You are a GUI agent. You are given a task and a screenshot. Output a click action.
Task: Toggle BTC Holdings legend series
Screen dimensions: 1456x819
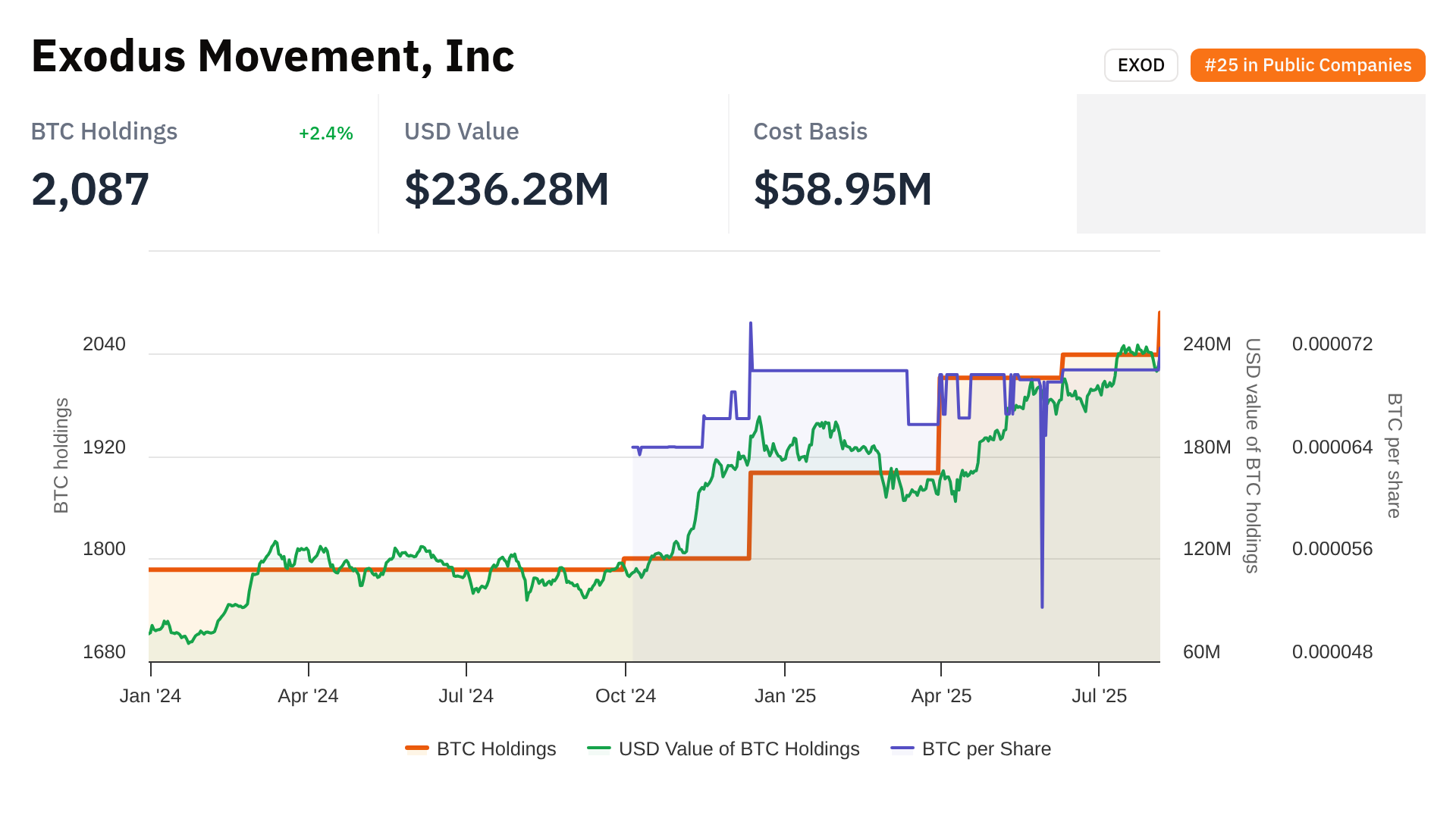(496, 749)
